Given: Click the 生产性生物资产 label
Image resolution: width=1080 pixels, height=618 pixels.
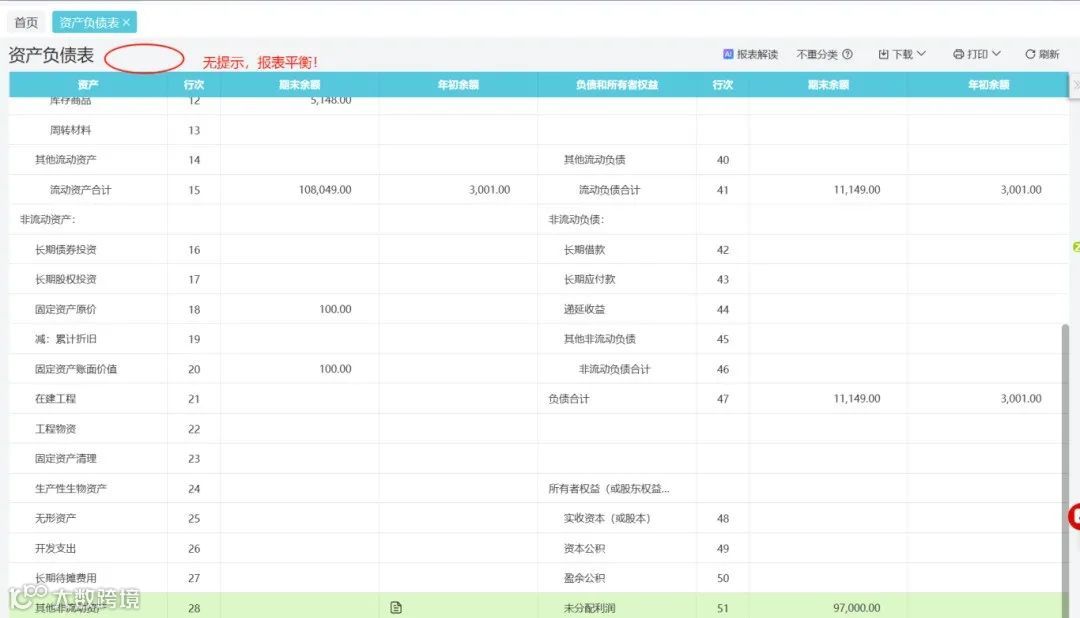Looking at the screenshot, I should point(70,488).
